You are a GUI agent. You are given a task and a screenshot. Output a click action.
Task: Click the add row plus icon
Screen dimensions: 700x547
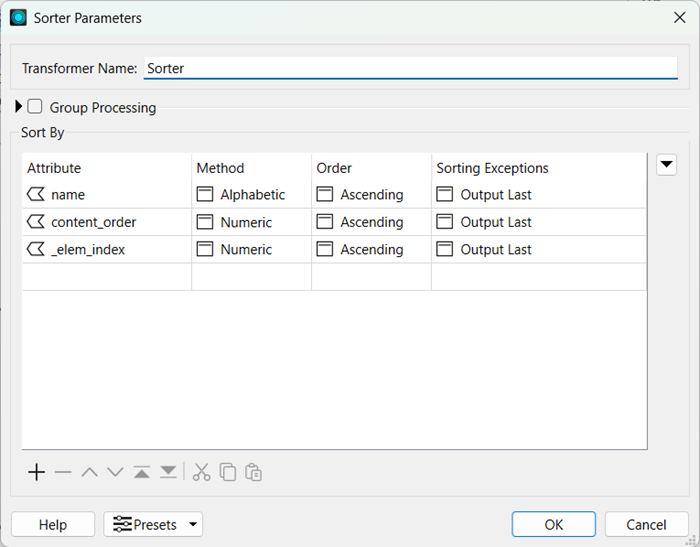pyautogui.click(x=37, y=472)
